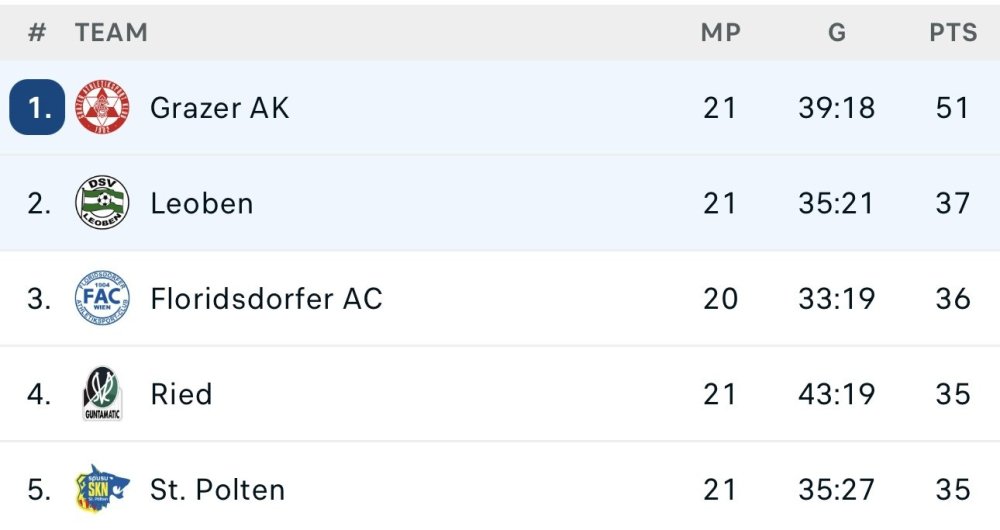This screenshot has height=530, width=1000.
Task: Click Leoben's 35:21 goals cell
Action: (x=837, y=203)
